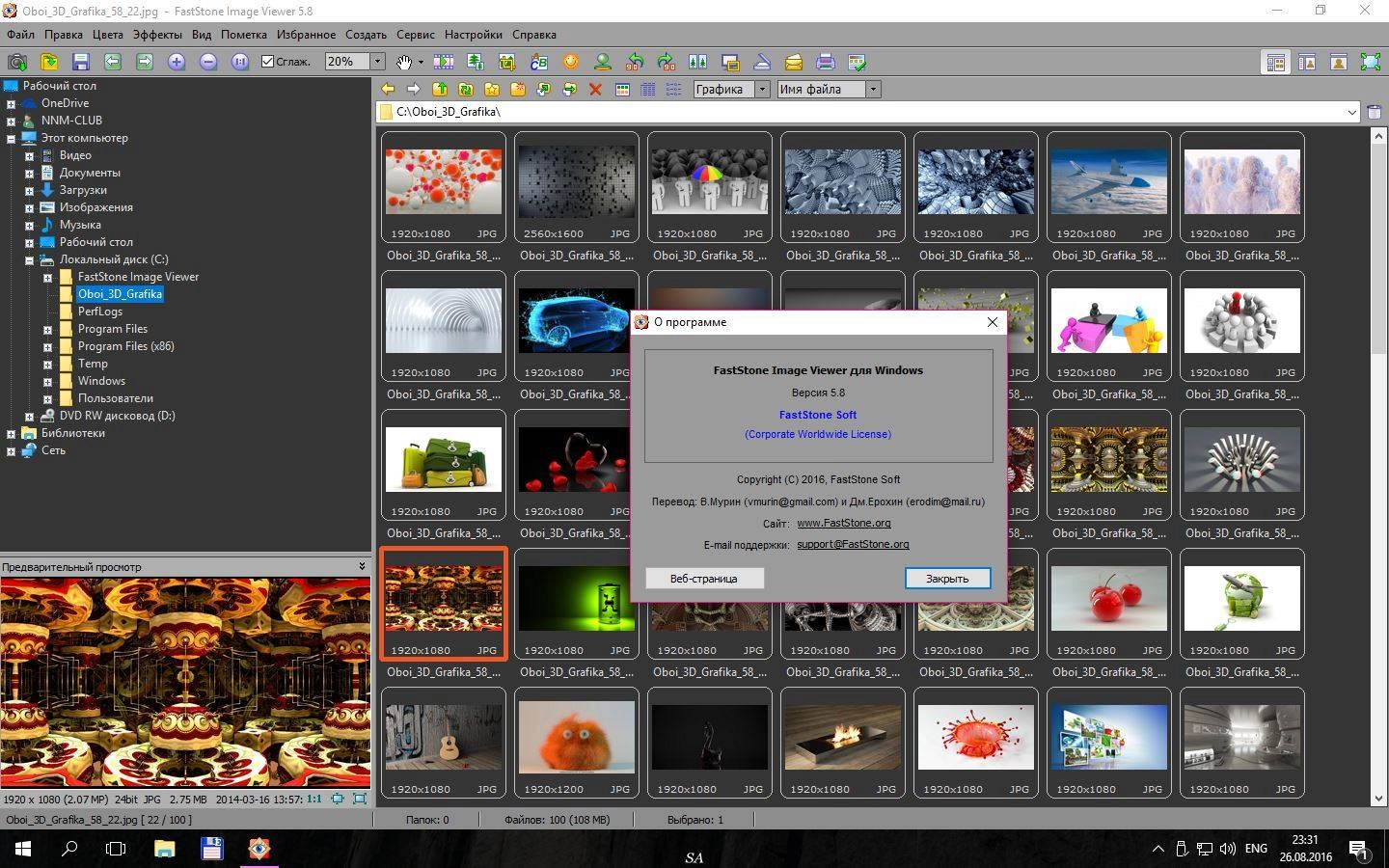Start the slideshow with filmstrip icon
This screenshot has width=1389, height=868.
click(x=444, y=62)
